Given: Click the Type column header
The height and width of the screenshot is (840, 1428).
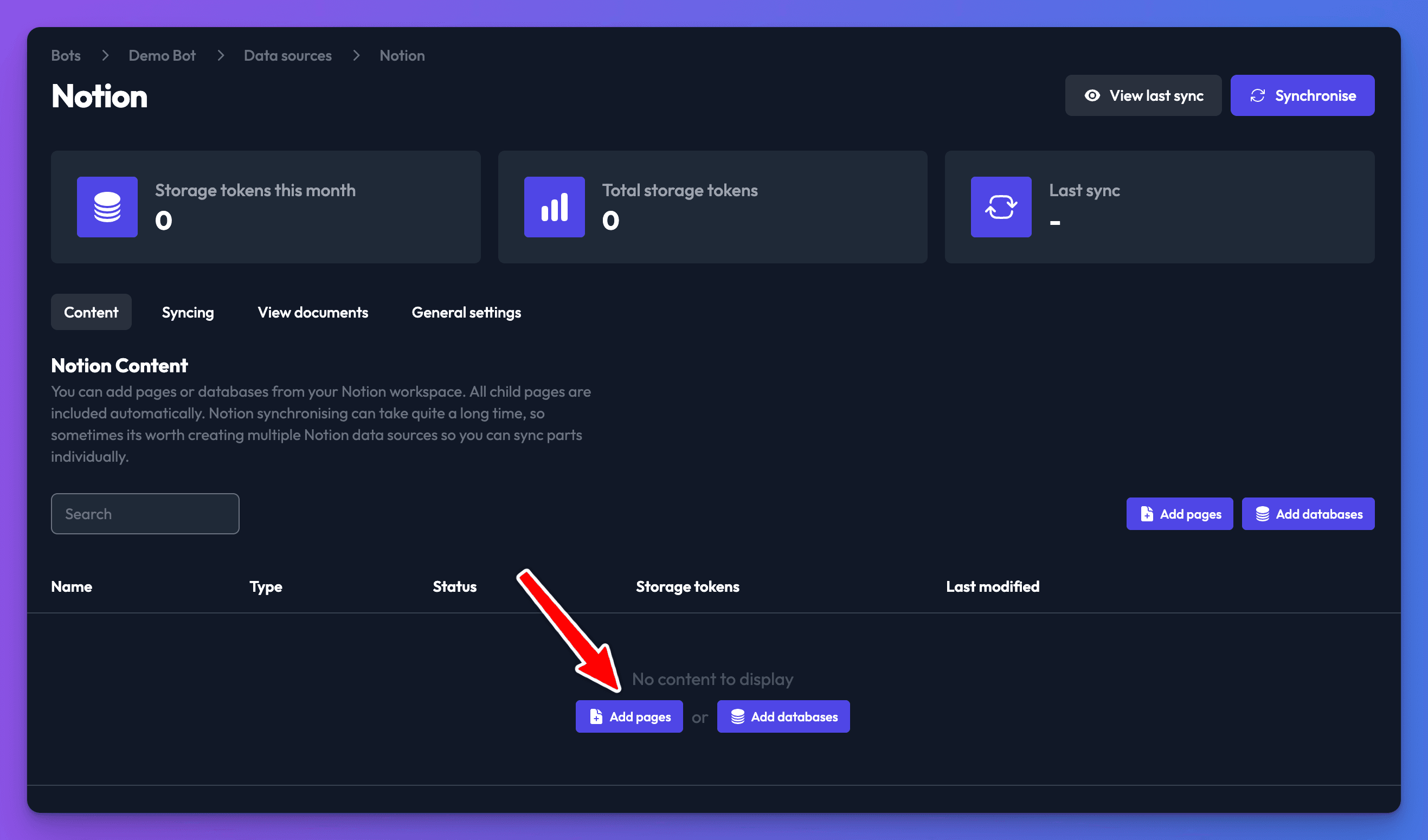Looking at the screenshot, I should tap(266, 586).
